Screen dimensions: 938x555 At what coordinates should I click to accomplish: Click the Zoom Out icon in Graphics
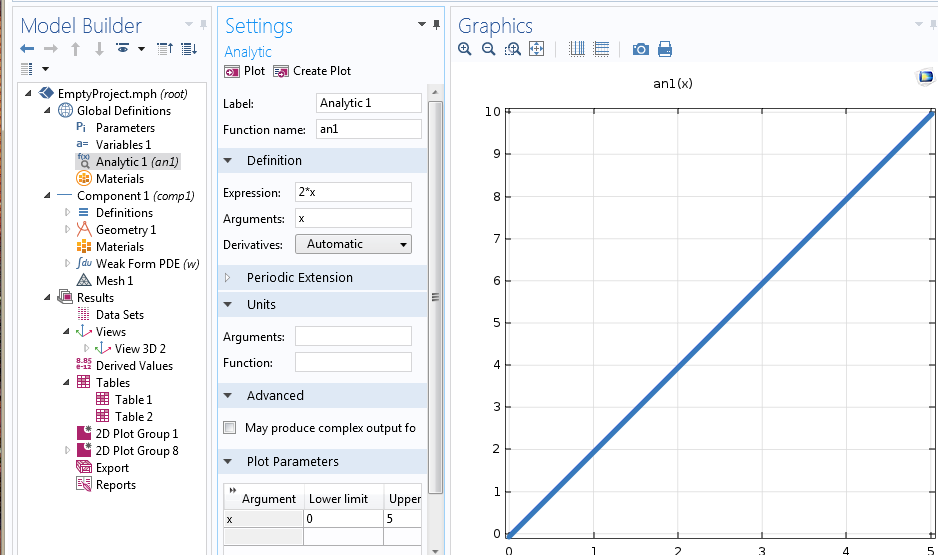tap(489, 49)
